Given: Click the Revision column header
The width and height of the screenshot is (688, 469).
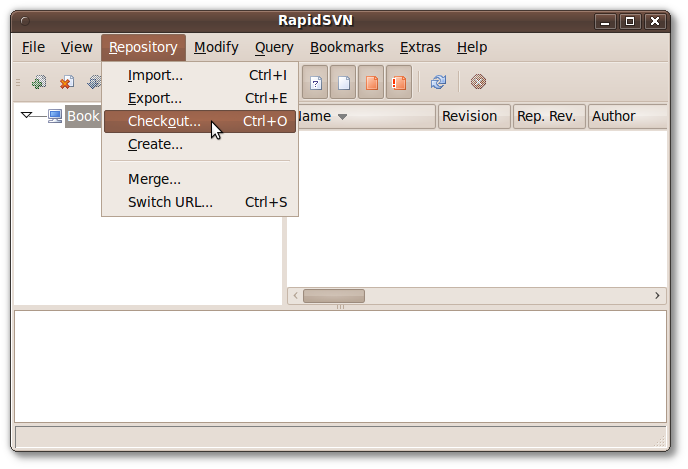Looking at the screenshot, I should tap(474, 116).
